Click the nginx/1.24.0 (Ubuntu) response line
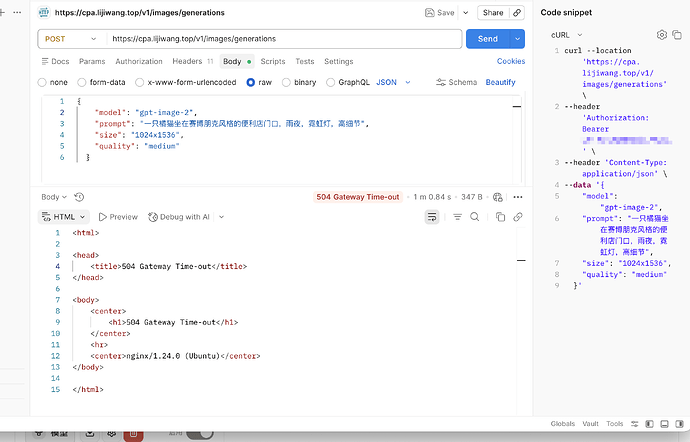 tap(175, 356)
